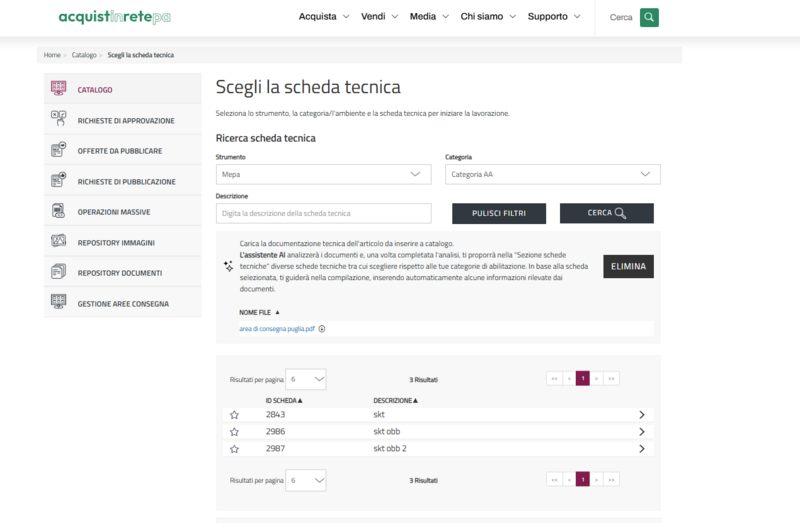Expand the Acquista menu

[324, 16]
